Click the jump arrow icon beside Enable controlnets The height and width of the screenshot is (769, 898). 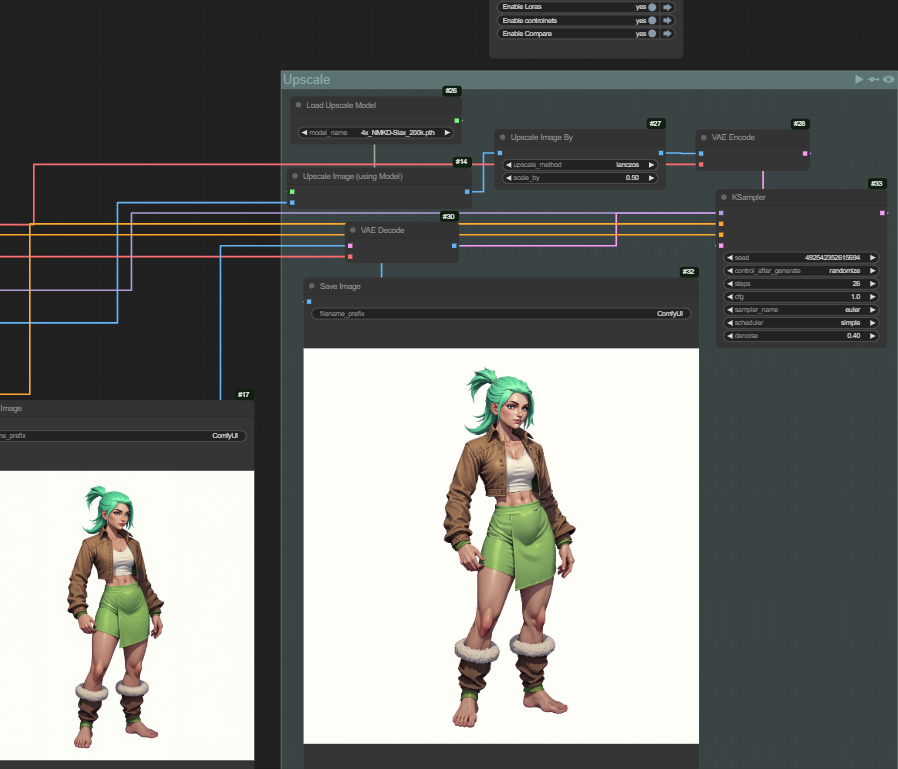pos(667,21)
